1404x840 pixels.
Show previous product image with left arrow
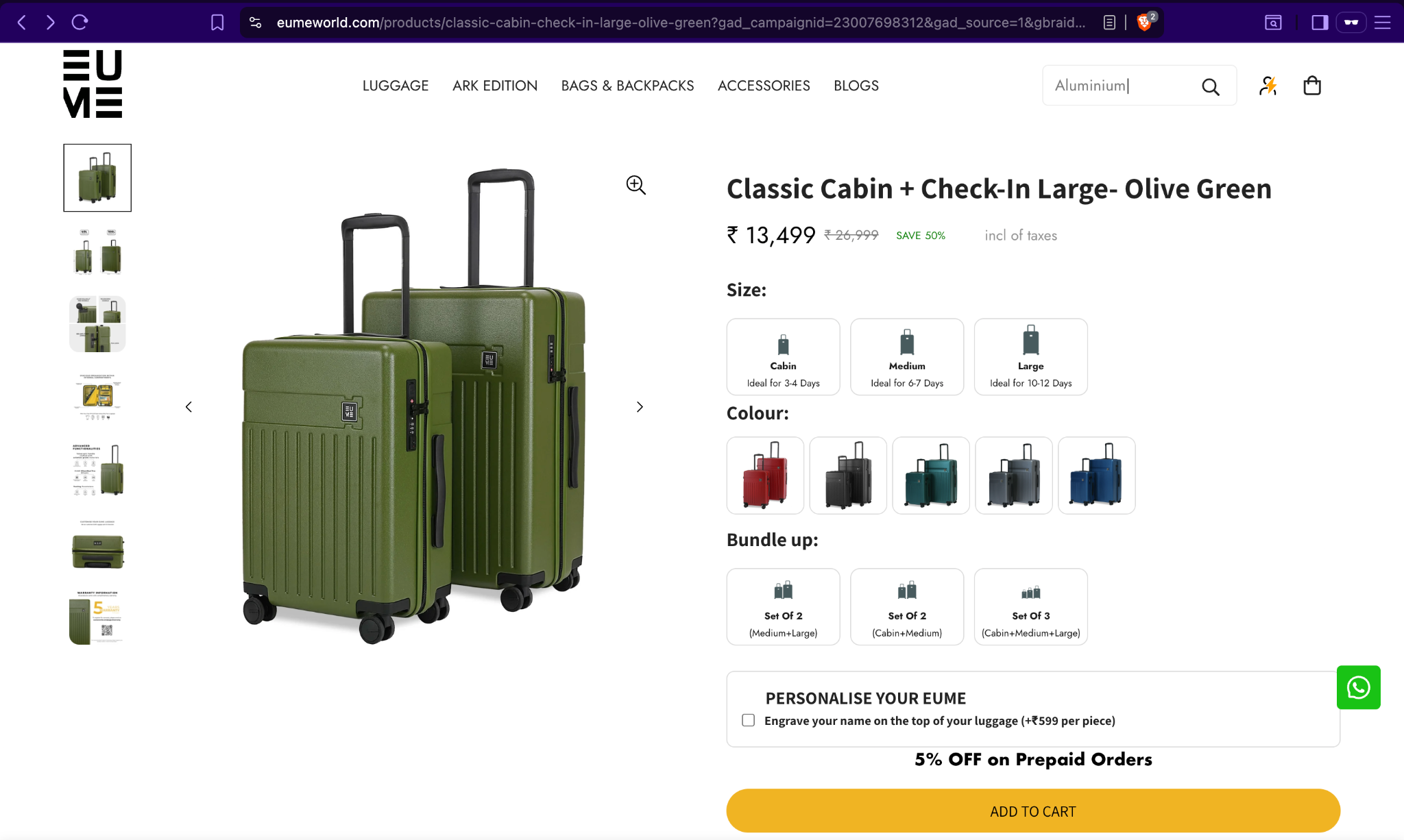point(189,407)
